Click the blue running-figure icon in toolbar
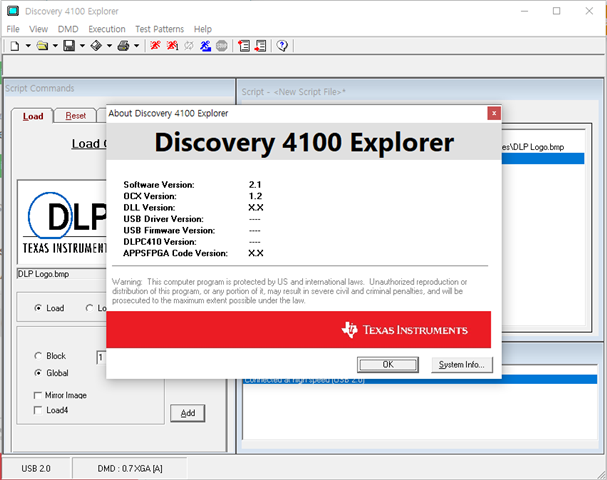The image size is (607, 480). (x=205, y=46)
